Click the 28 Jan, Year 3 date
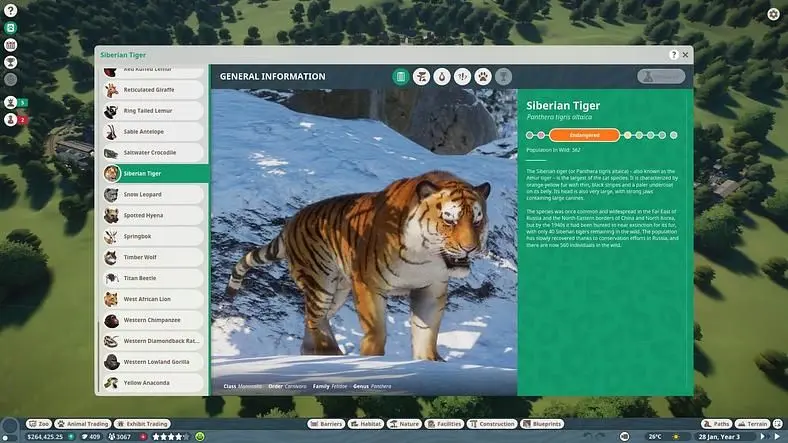 point(719,437)
